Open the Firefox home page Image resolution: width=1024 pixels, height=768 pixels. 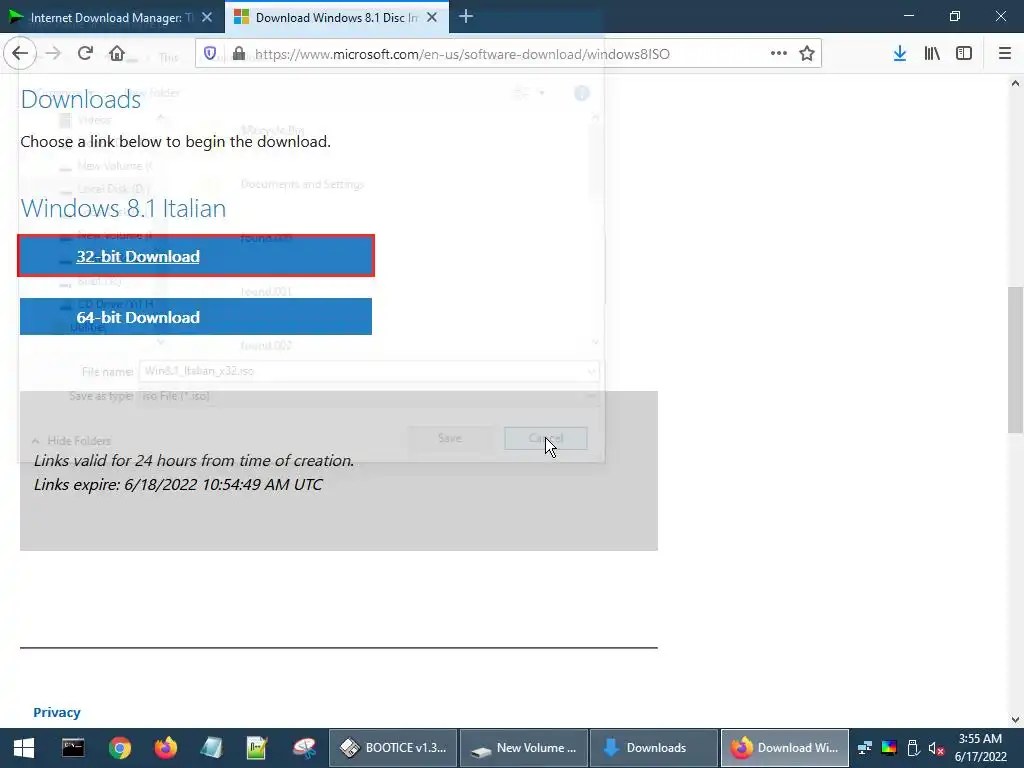pos(117,54)
